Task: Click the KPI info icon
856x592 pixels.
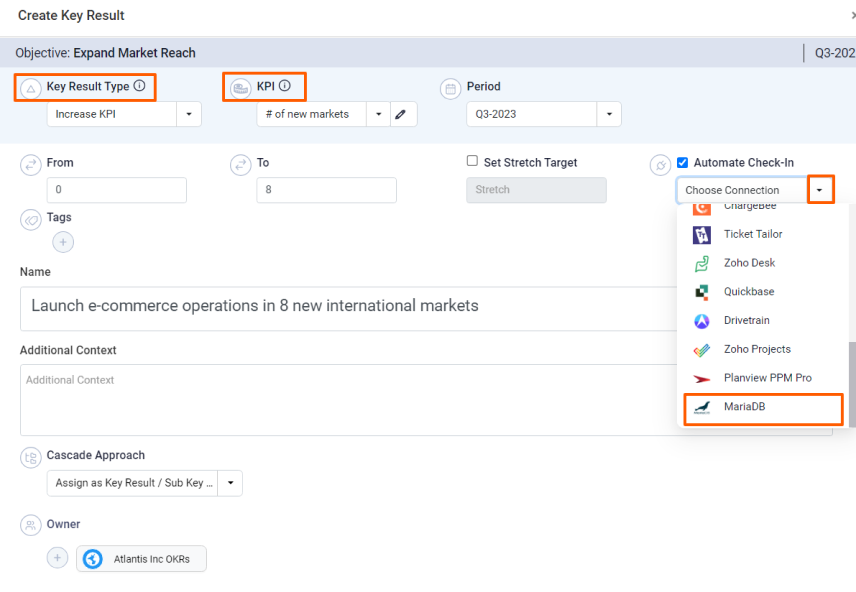Action: pos(285,86)
